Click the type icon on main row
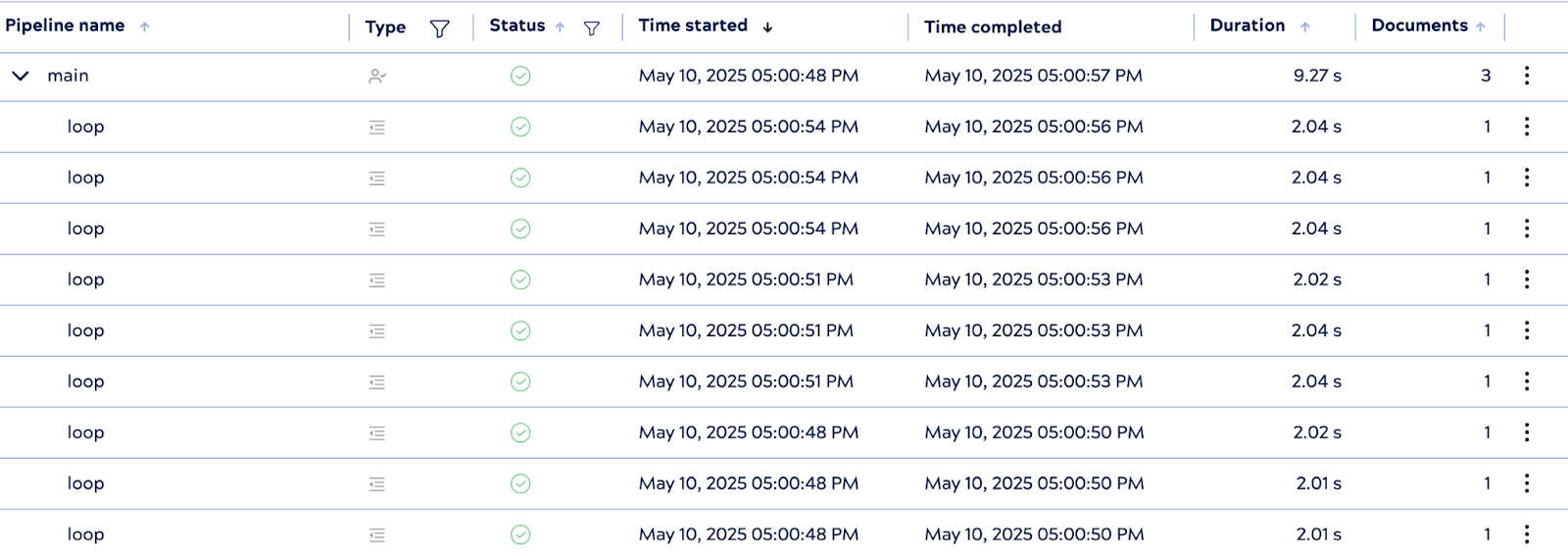The width and height of the screenshot is (1568, 557). [377, 76]
